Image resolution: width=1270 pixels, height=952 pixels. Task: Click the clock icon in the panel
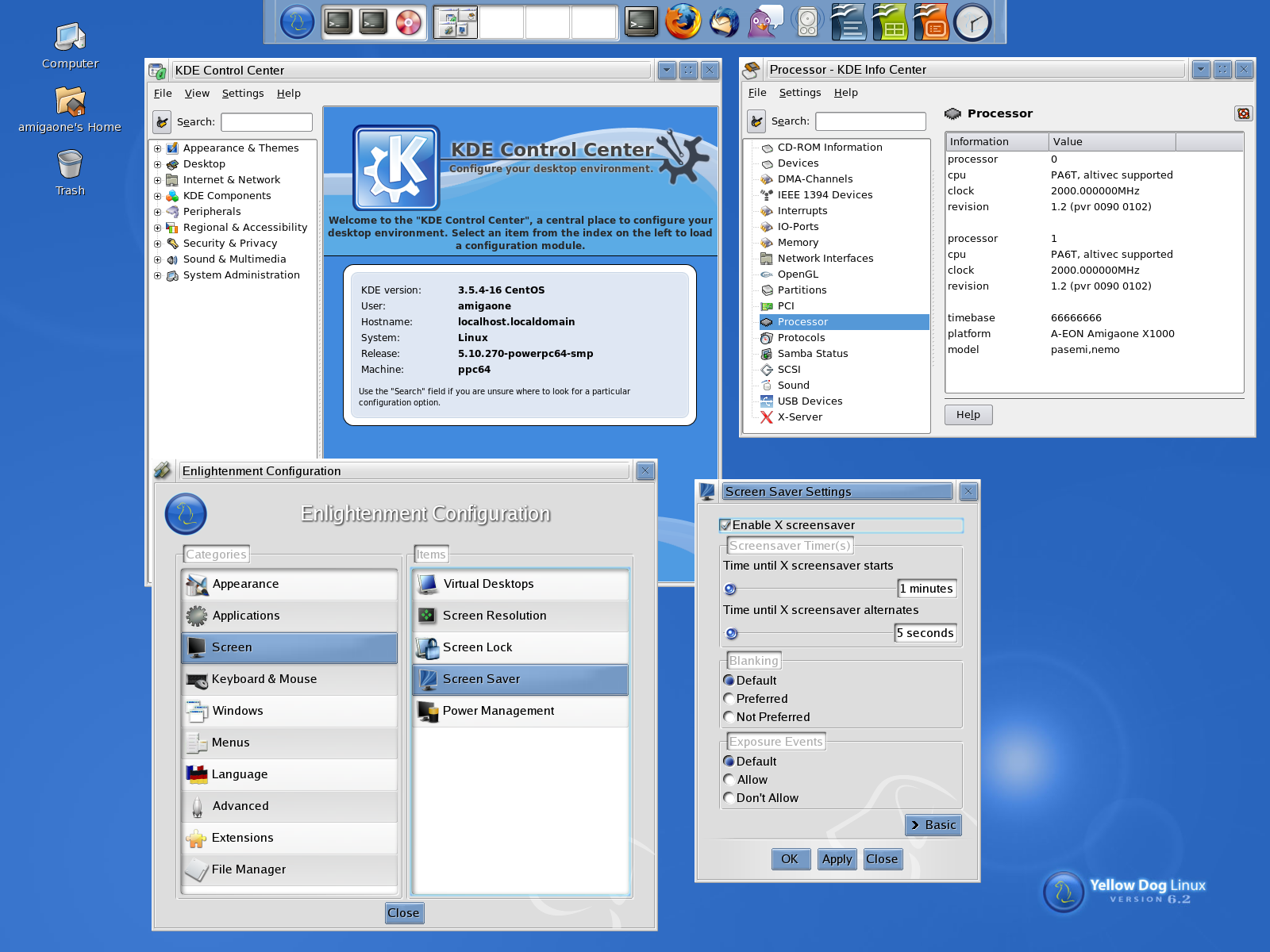pos(973,22)
